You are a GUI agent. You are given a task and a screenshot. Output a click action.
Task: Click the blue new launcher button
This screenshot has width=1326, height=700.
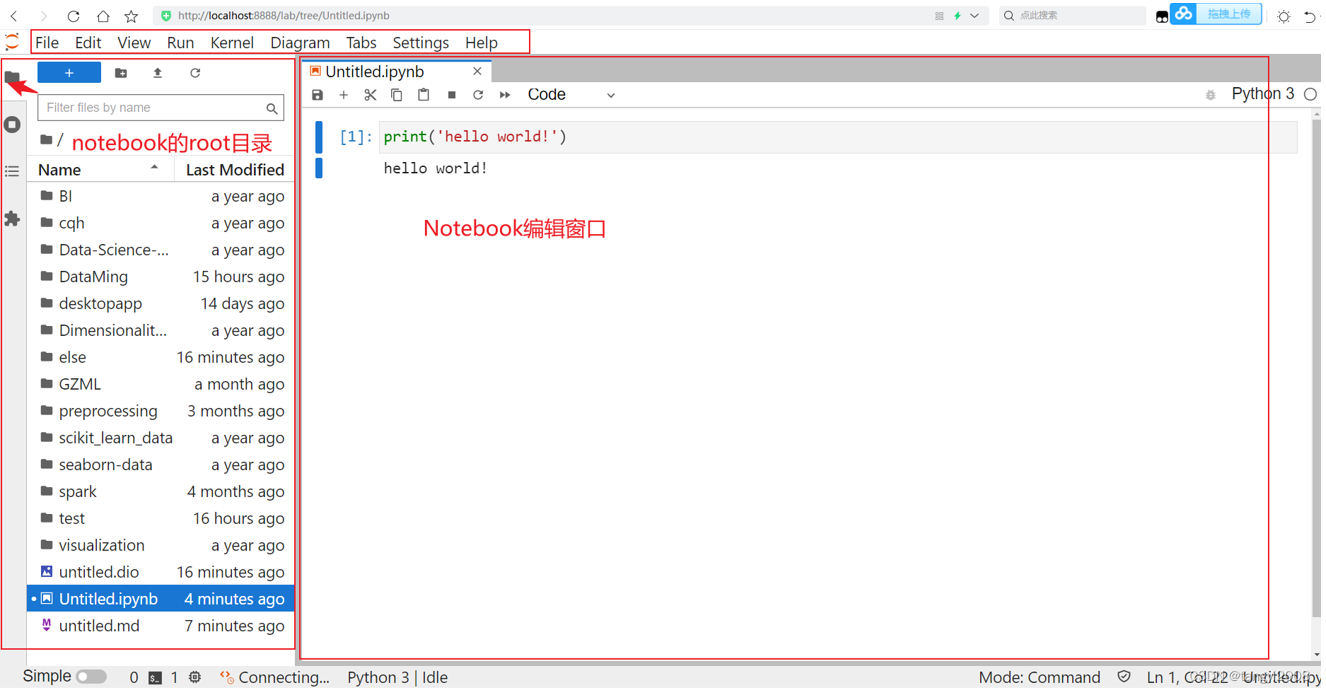click(x=69, y=74)
